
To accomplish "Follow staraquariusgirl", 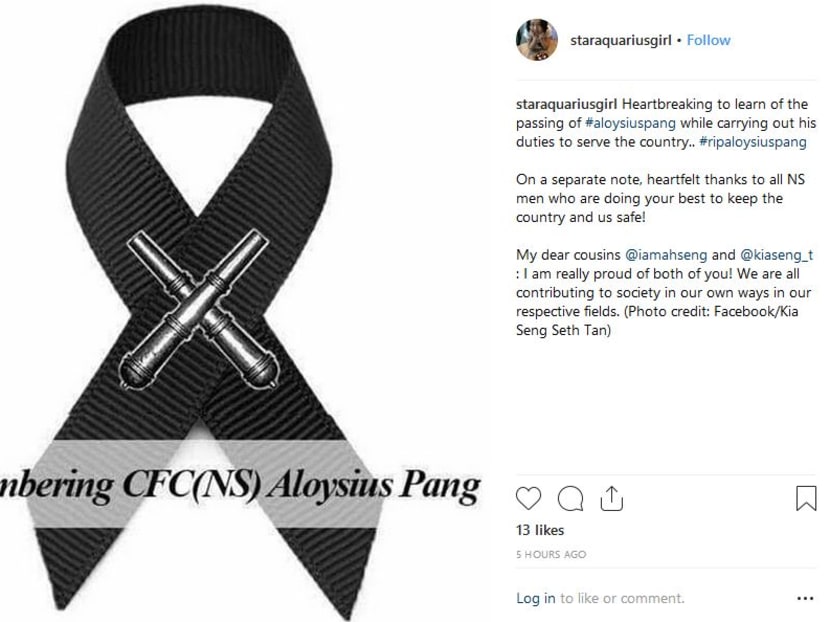I will 708,40.
